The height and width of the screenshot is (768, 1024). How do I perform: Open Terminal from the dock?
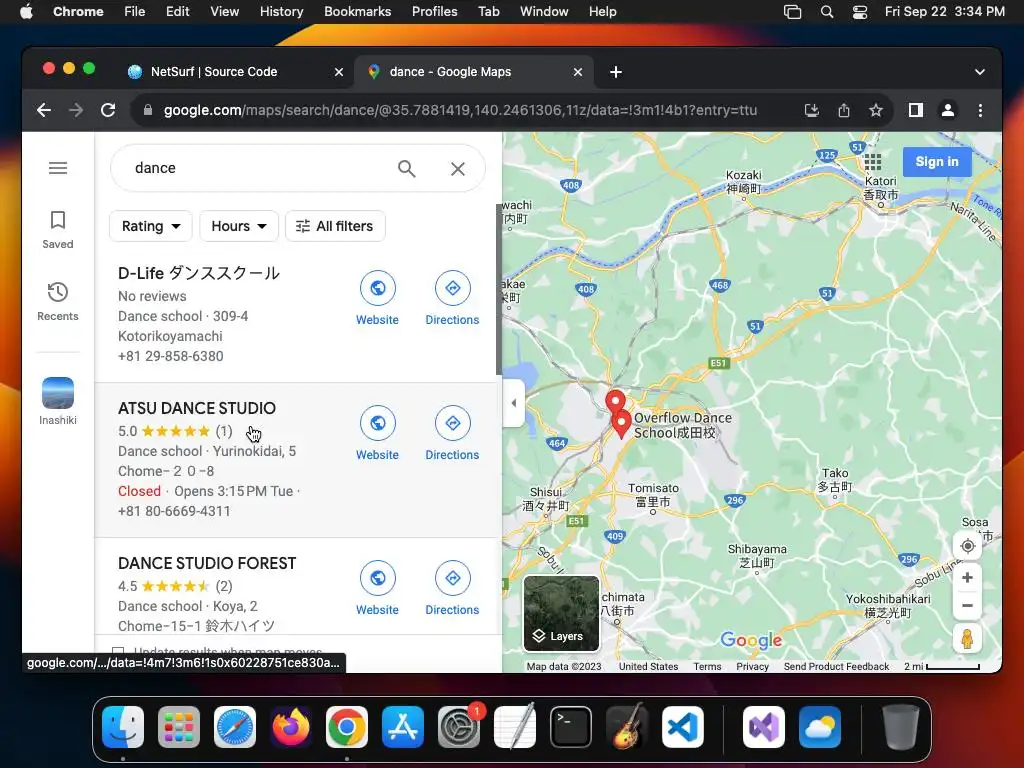(x=571, y=727)
